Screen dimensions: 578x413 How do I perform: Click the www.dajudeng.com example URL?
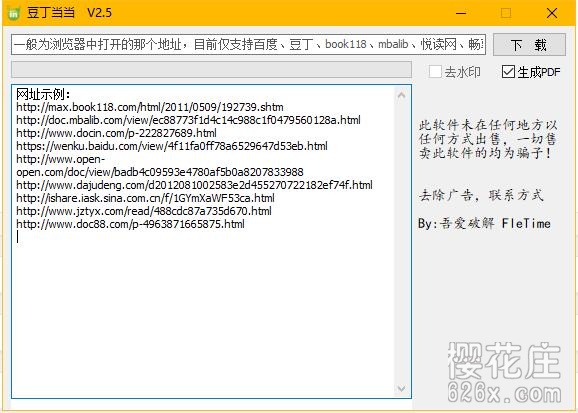[x=194, y=185]
